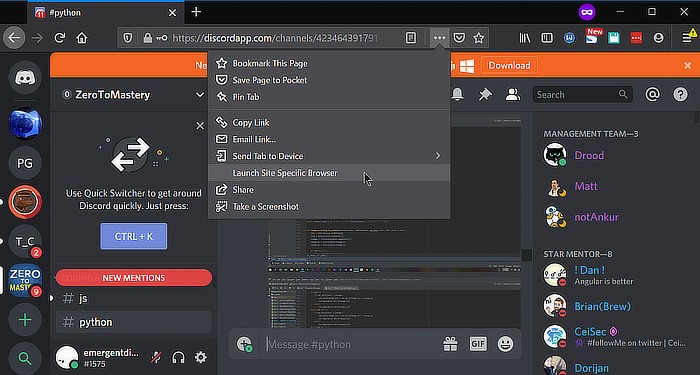Expand Send Tab to Device submenu

[x=329, y=156]
